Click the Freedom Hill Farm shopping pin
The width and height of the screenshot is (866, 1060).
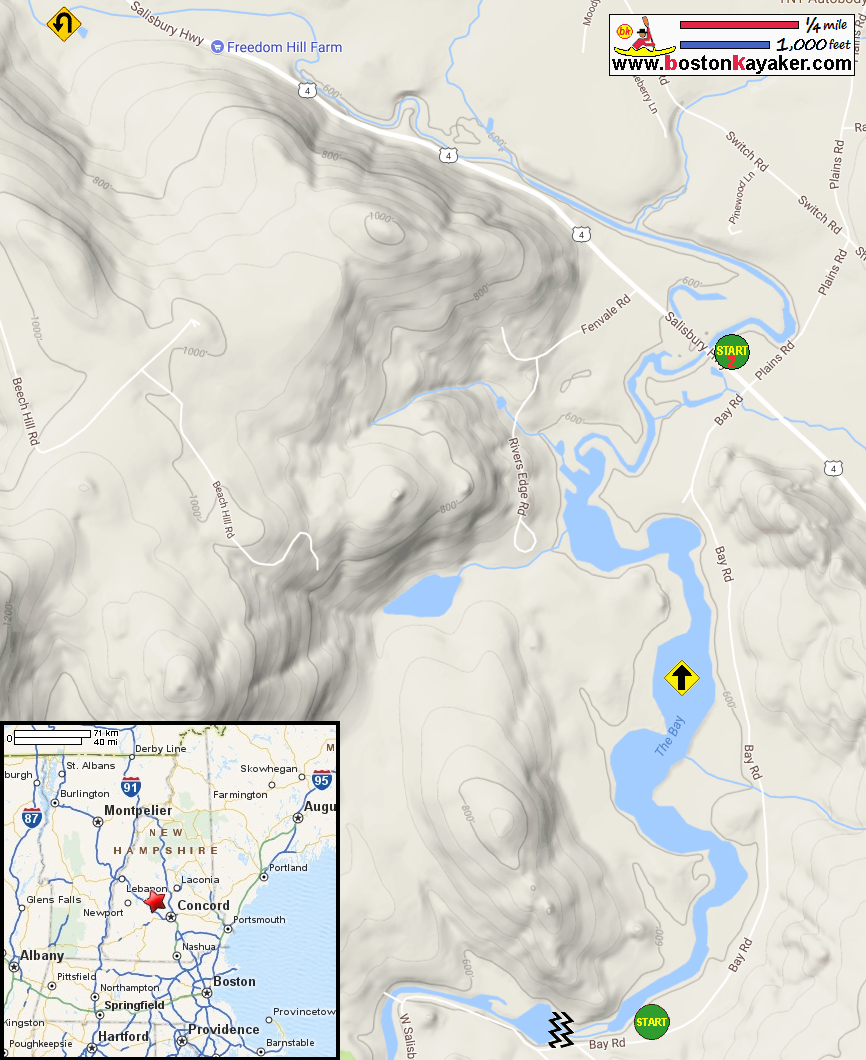pos(217,47)
